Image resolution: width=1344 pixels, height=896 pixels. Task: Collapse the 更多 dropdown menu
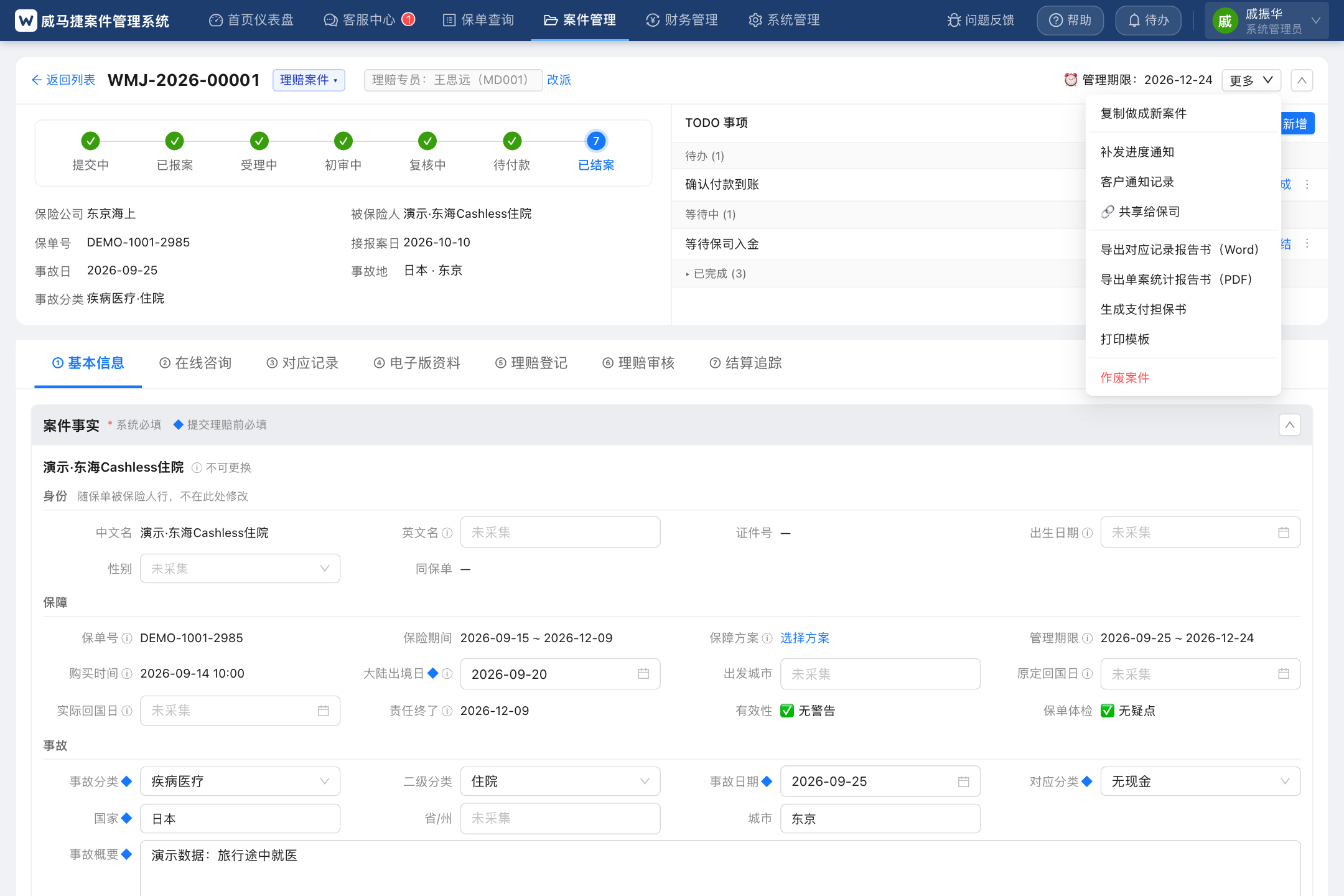(1251, 80)
